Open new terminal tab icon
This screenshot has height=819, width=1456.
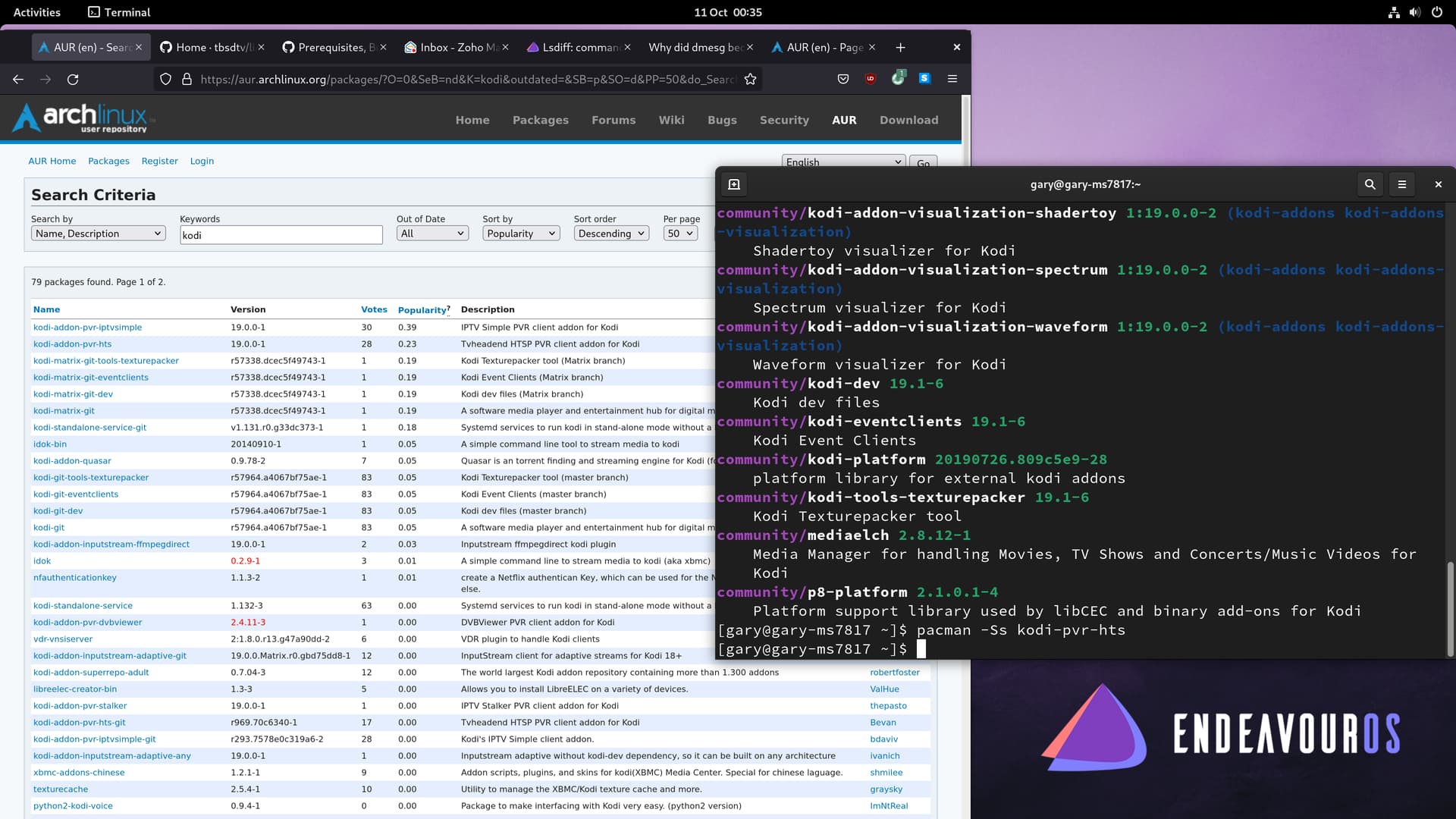733,184
